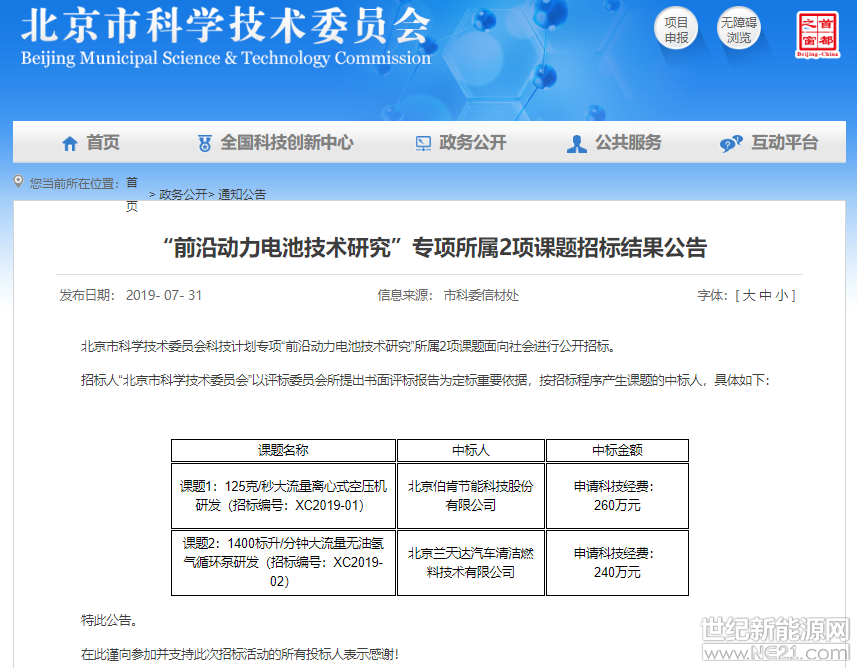
Task: Click the first paragraph starting 北京市科学技术委员会科技计划专项
Action: click(x=348, y=347)
